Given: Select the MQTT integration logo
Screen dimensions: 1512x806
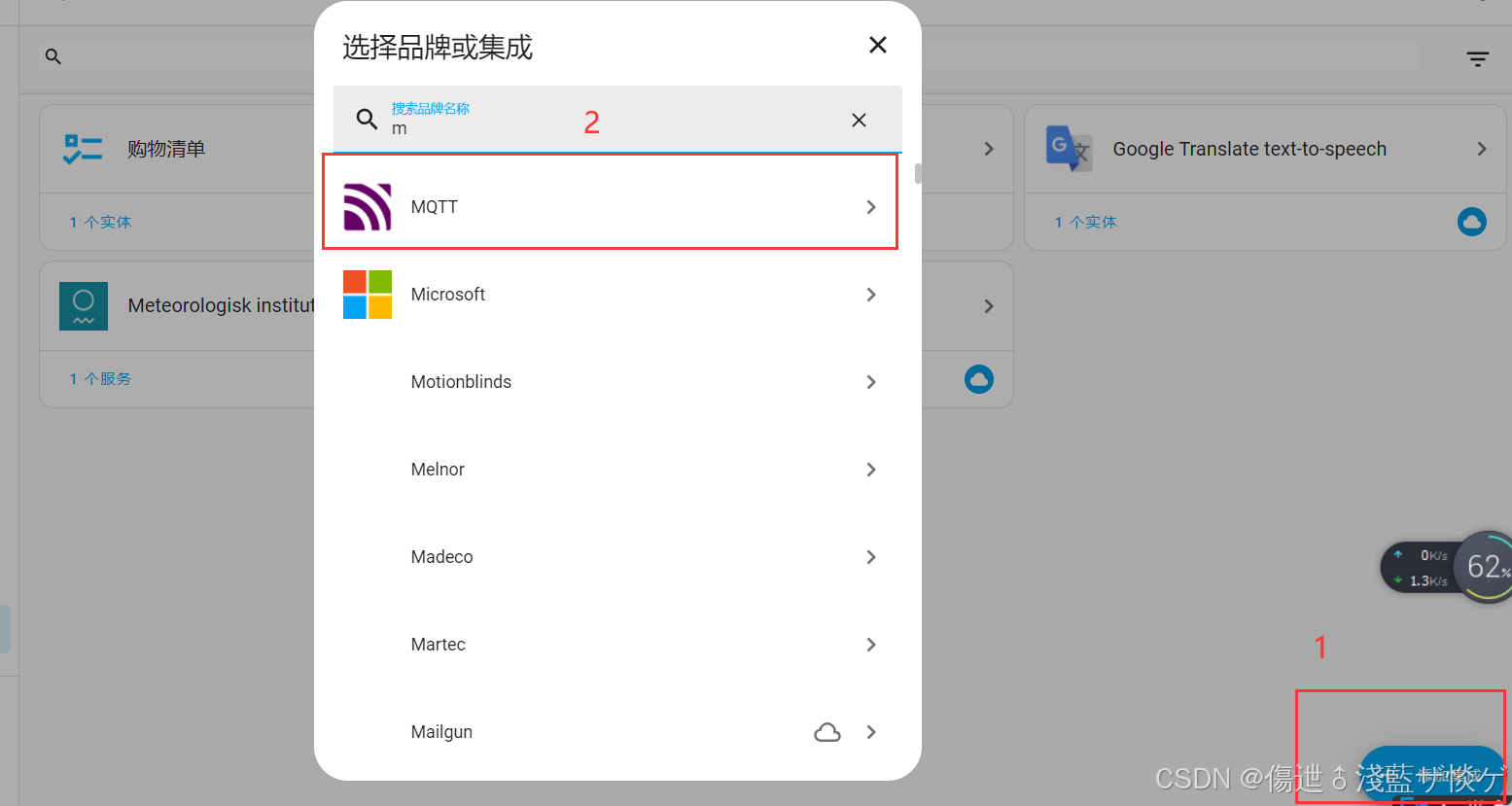Looking at the screenshot, I should point(368,206).
